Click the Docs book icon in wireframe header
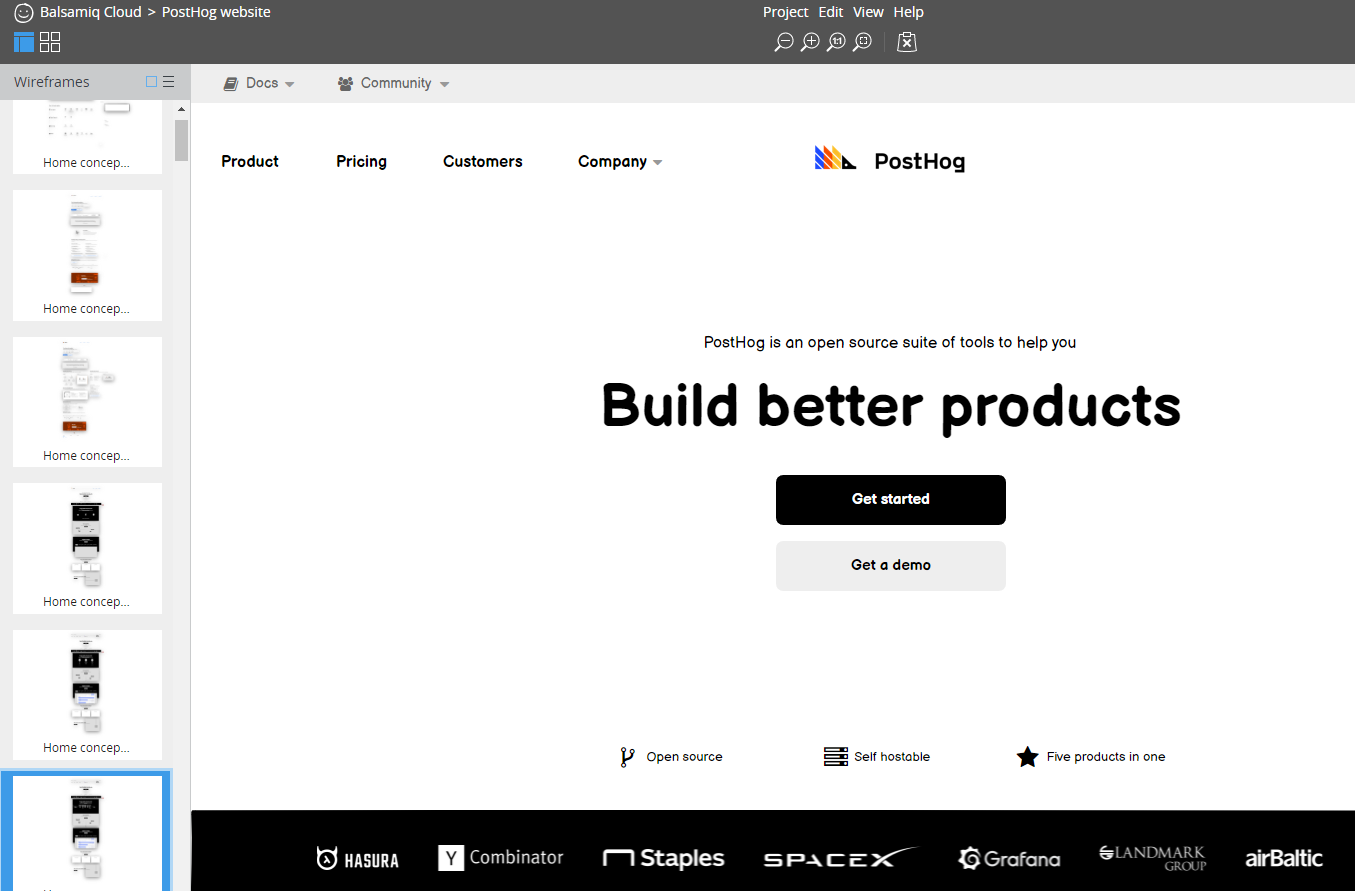Screen dimensions: 1355x891 pos(230,83)
